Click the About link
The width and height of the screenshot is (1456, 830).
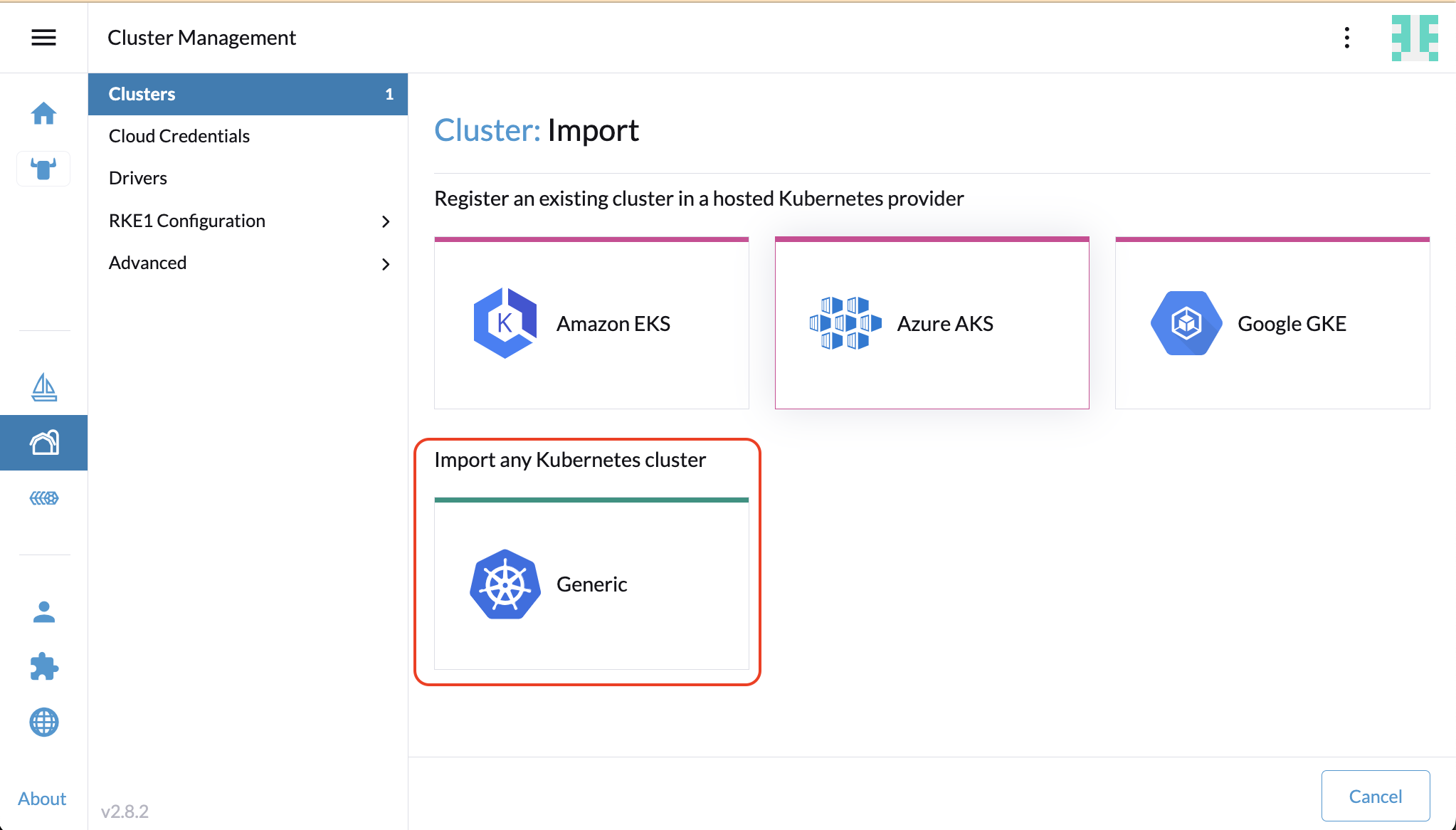[42, 799]
